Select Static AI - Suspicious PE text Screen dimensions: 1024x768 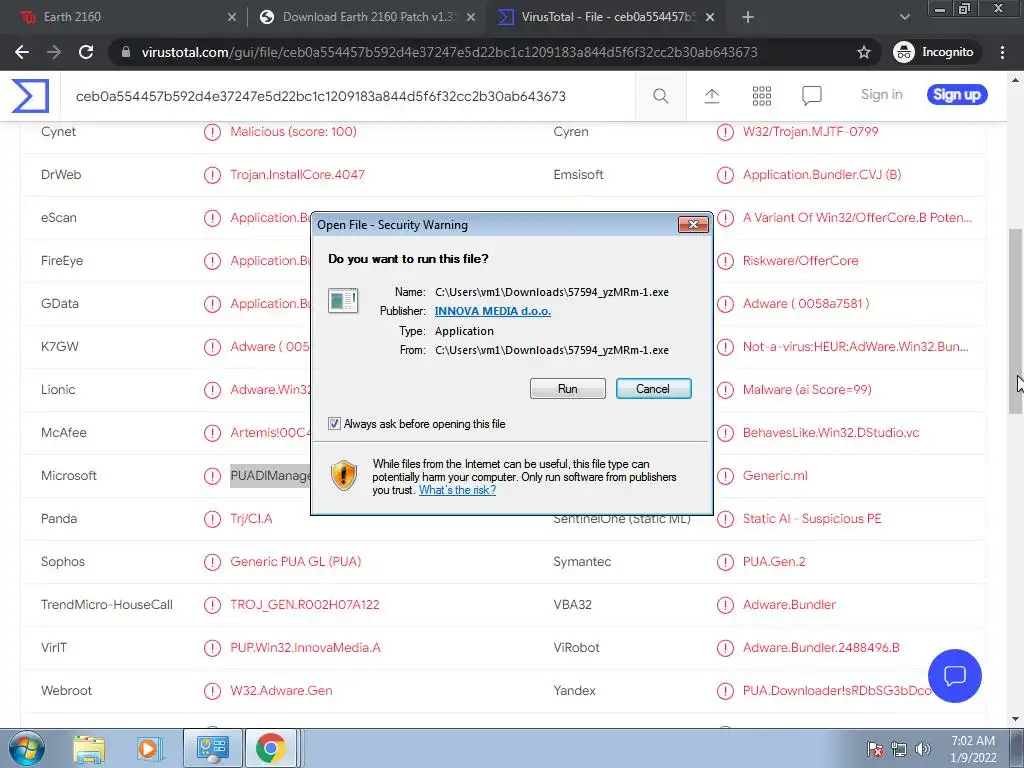tap(812, 518)
